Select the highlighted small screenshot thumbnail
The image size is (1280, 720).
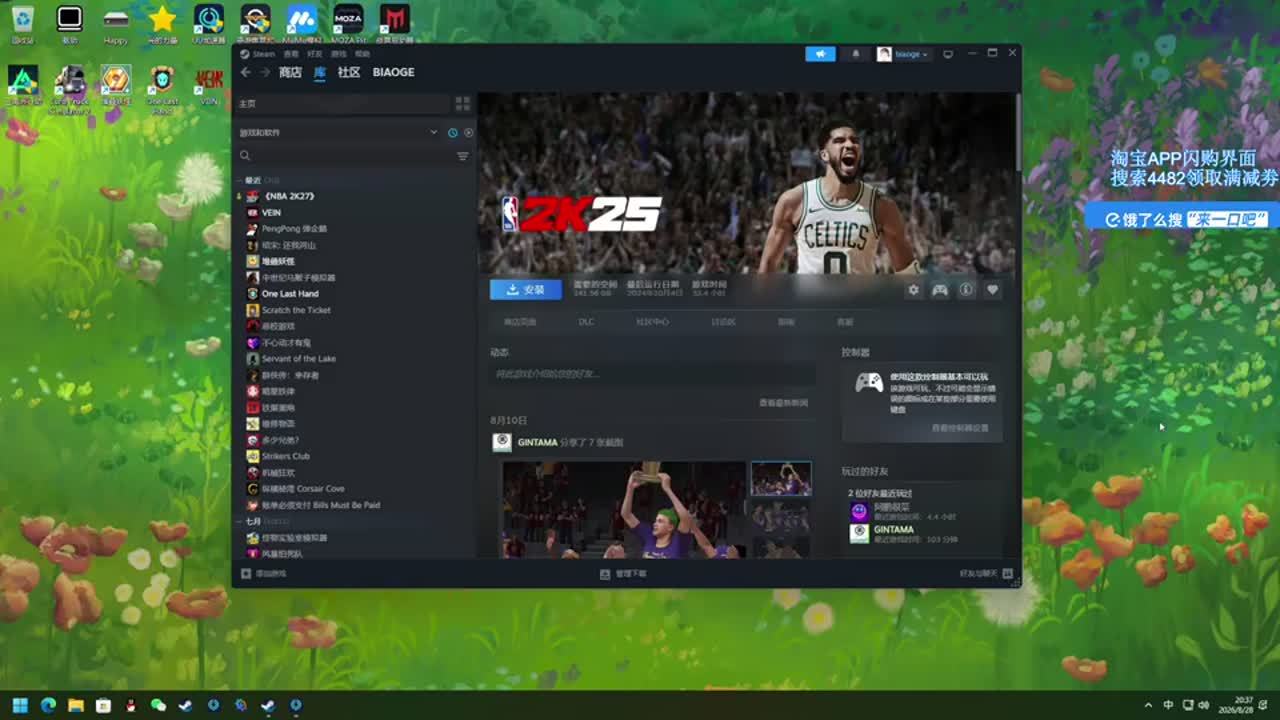[x=781, y=478]
